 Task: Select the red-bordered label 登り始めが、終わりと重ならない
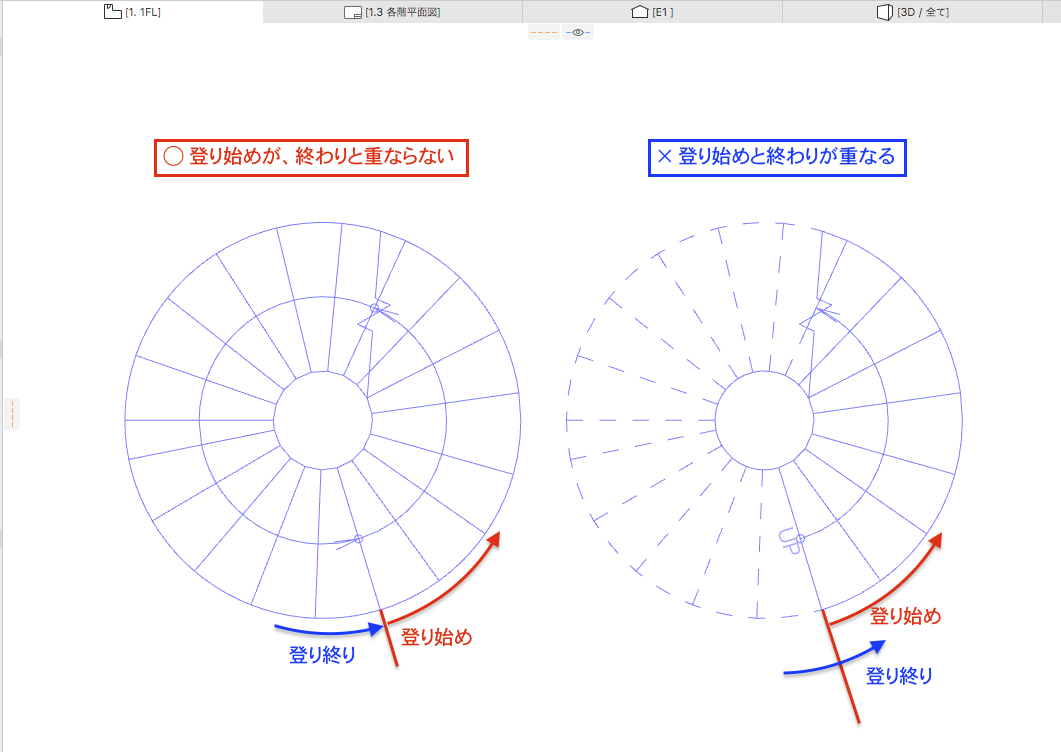pos(311,157)
